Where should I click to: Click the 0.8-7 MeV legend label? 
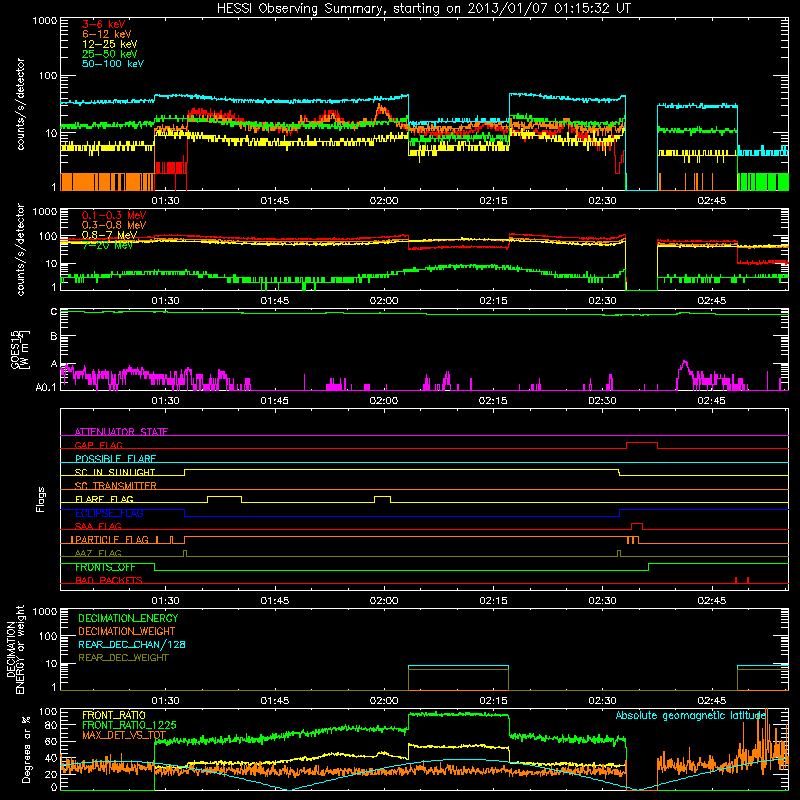(109, 235)
